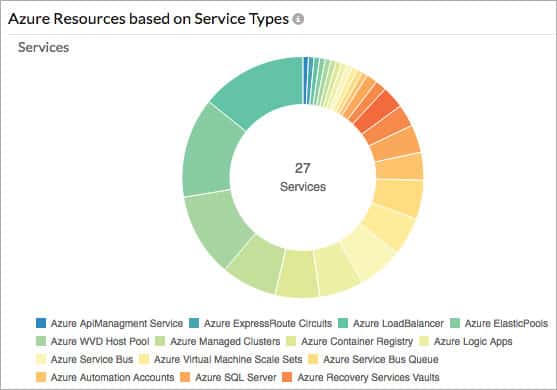
Task: Click the 'Azure Automation Accounts' legend label
Action: 113,377
